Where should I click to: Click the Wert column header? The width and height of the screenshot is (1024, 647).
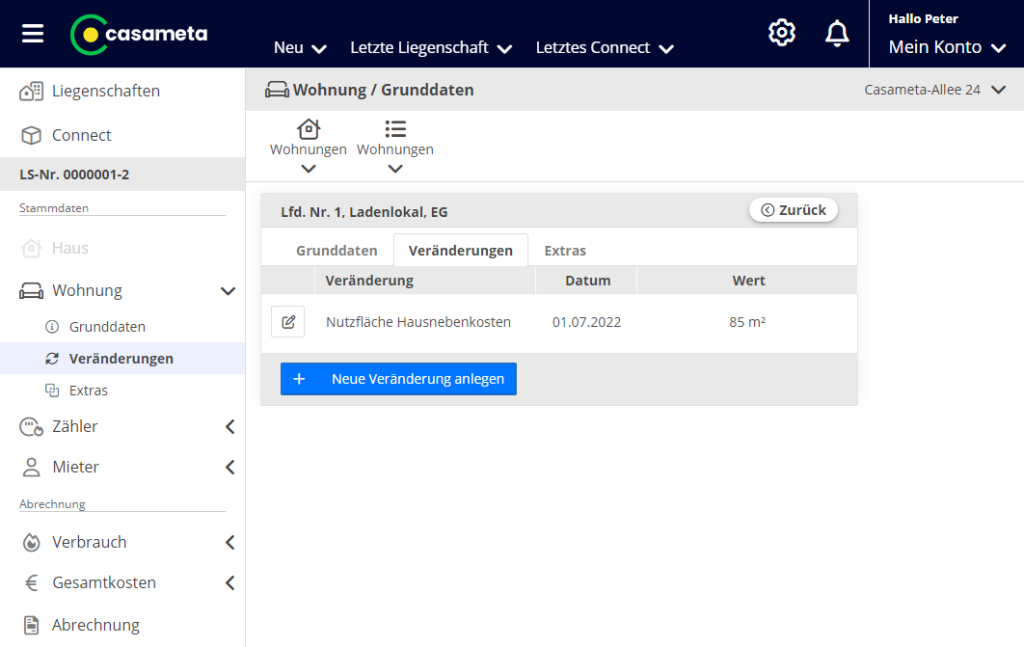coord(748,281)
